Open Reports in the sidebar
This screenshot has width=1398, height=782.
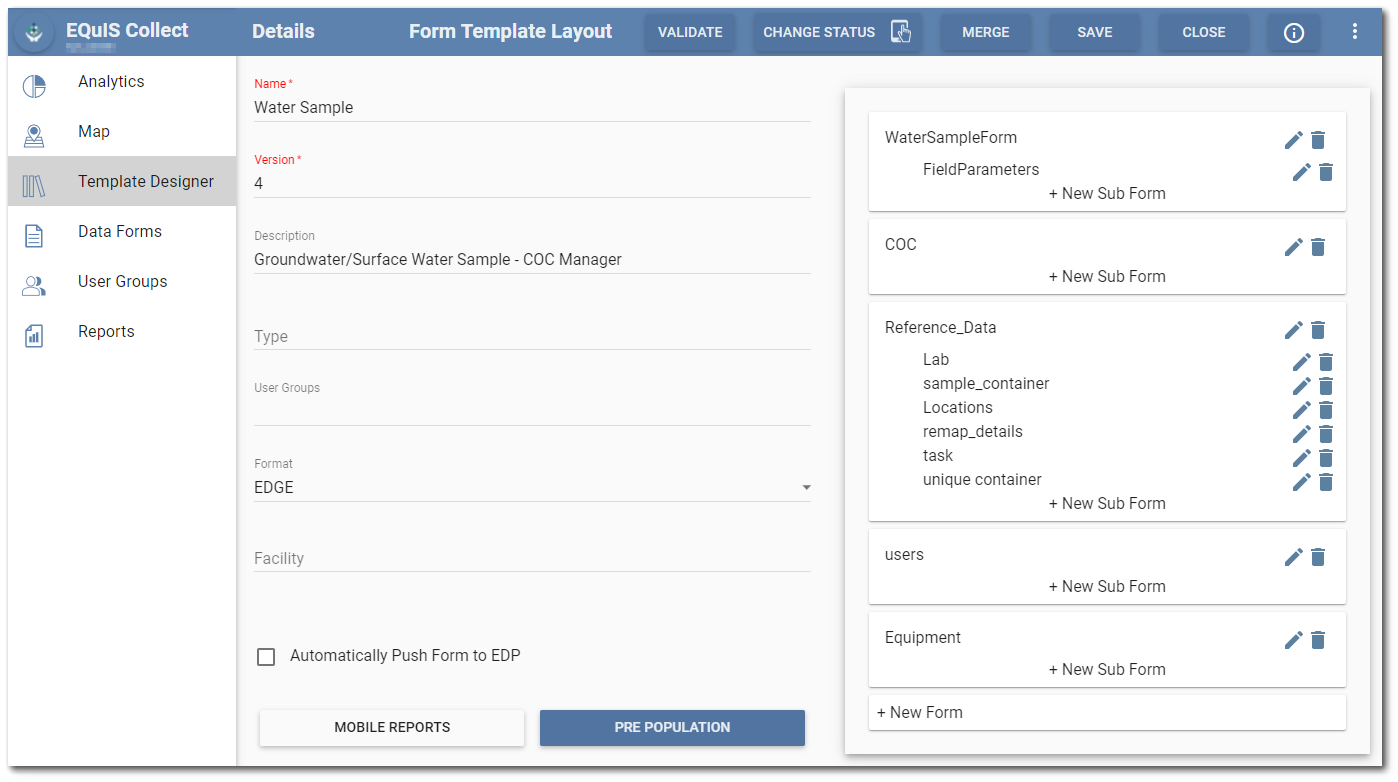click(x=122, y=332)
